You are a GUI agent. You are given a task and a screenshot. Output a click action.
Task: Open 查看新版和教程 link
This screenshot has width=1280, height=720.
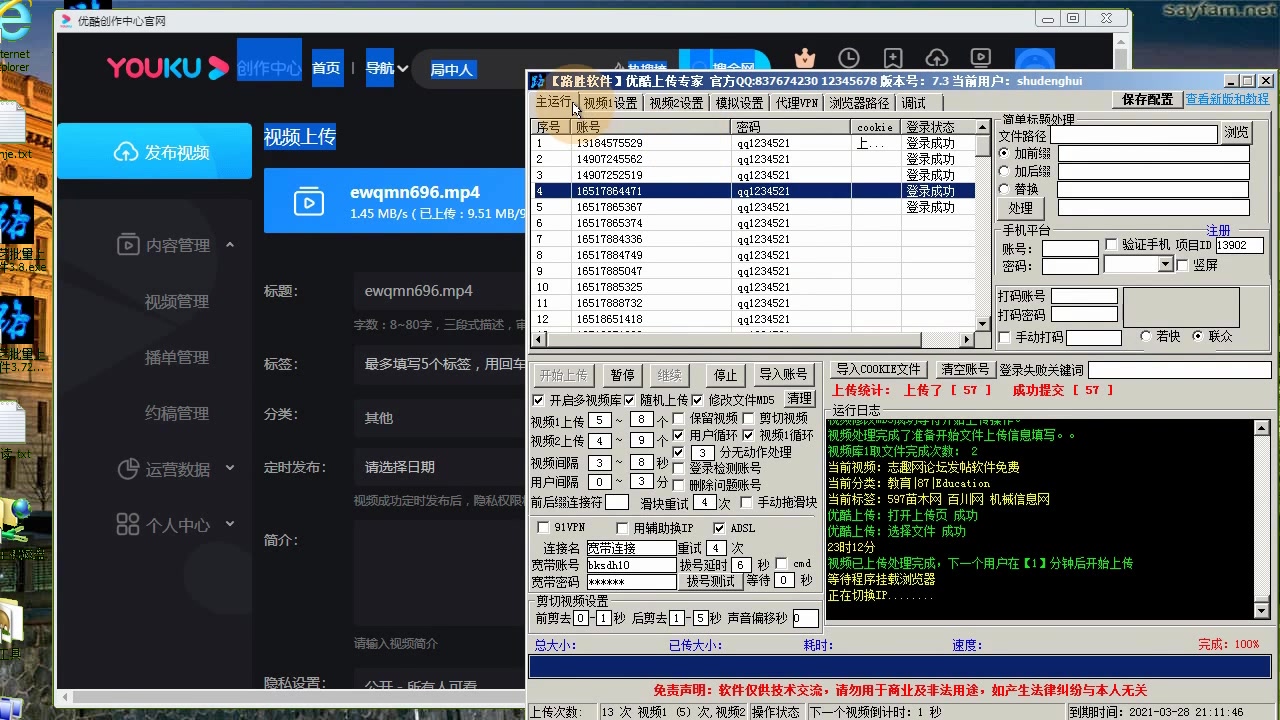(1227, 99)
